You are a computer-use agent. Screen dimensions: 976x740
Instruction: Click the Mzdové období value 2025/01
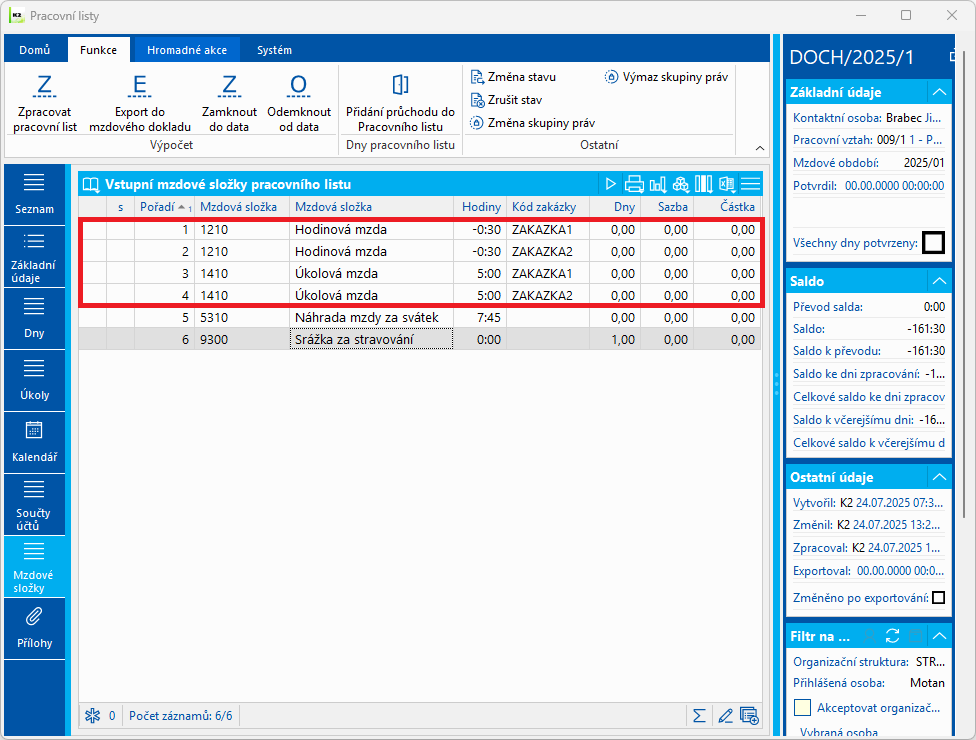[x=924, y=163]
